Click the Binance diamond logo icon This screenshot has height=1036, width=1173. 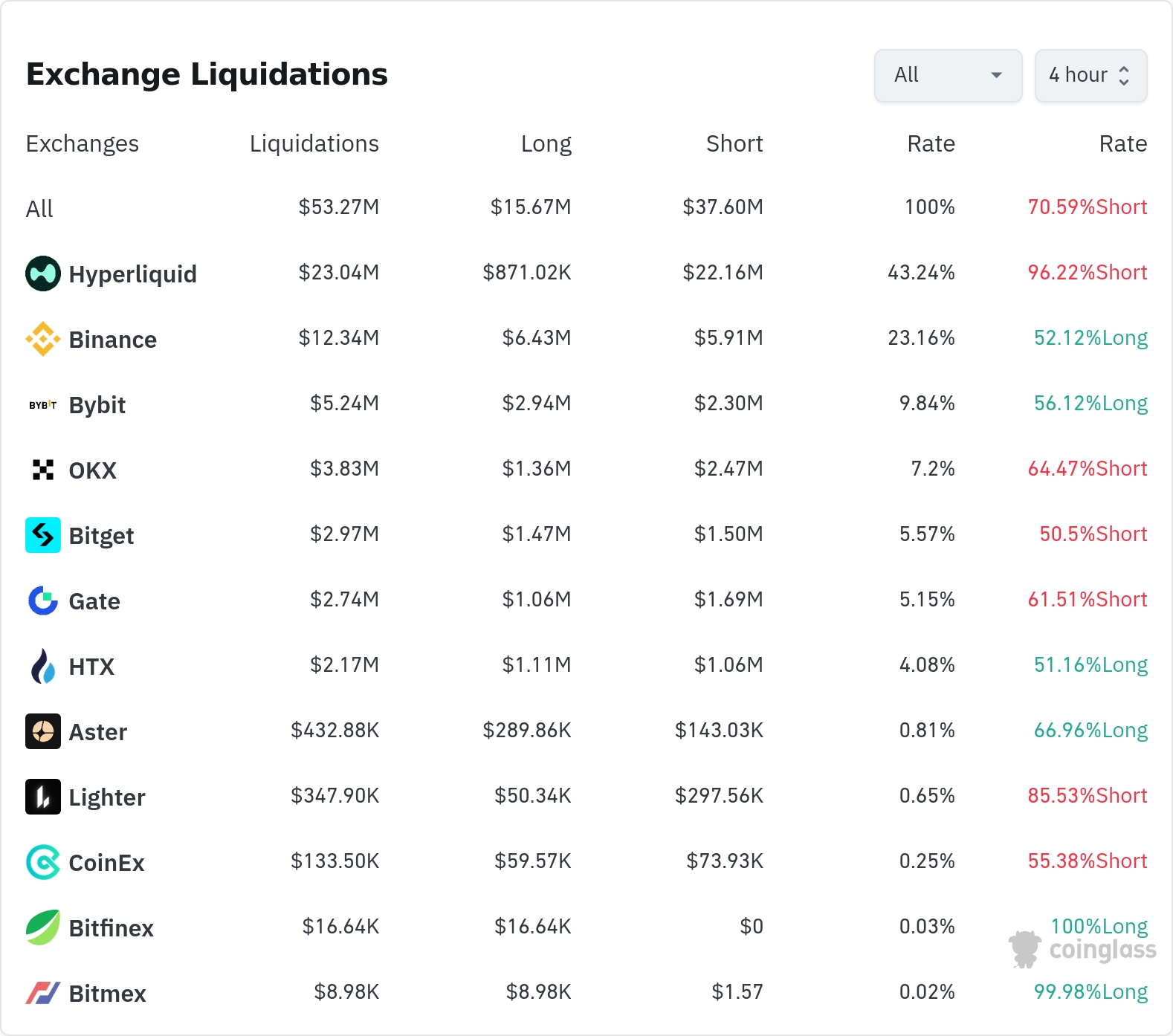tap(43, 339)
